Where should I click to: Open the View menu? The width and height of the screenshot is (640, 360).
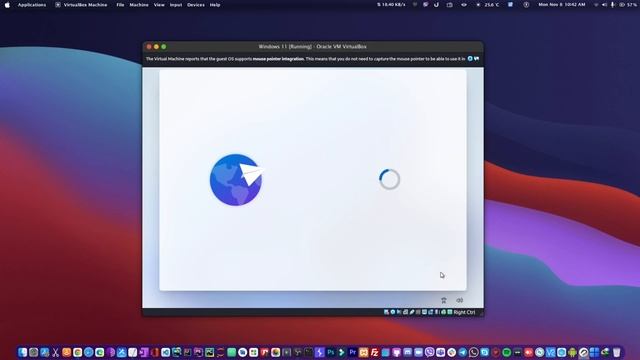pos(159,5)
